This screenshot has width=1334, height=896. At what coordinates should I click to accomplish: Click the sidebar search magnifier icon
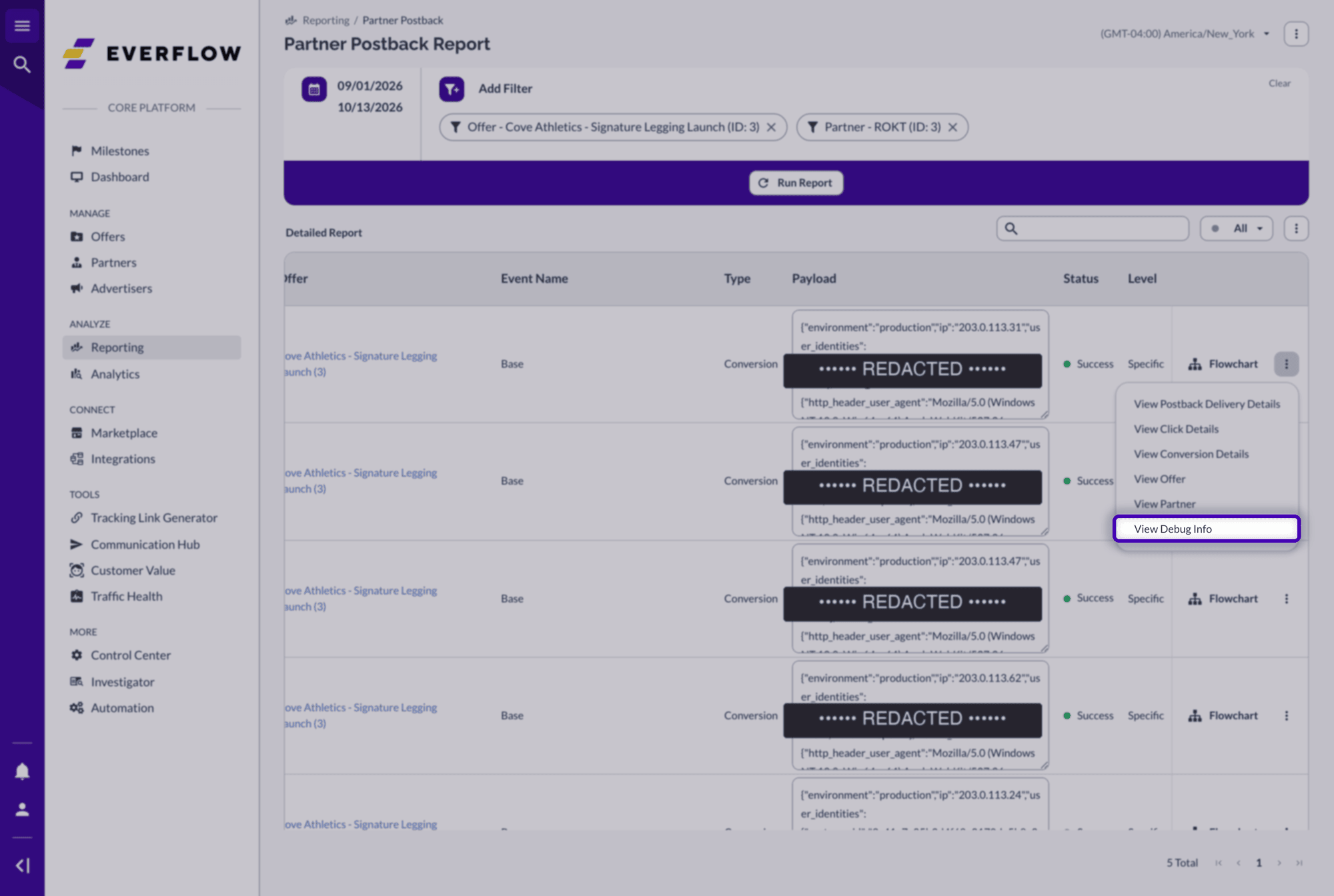click(22, 65)
